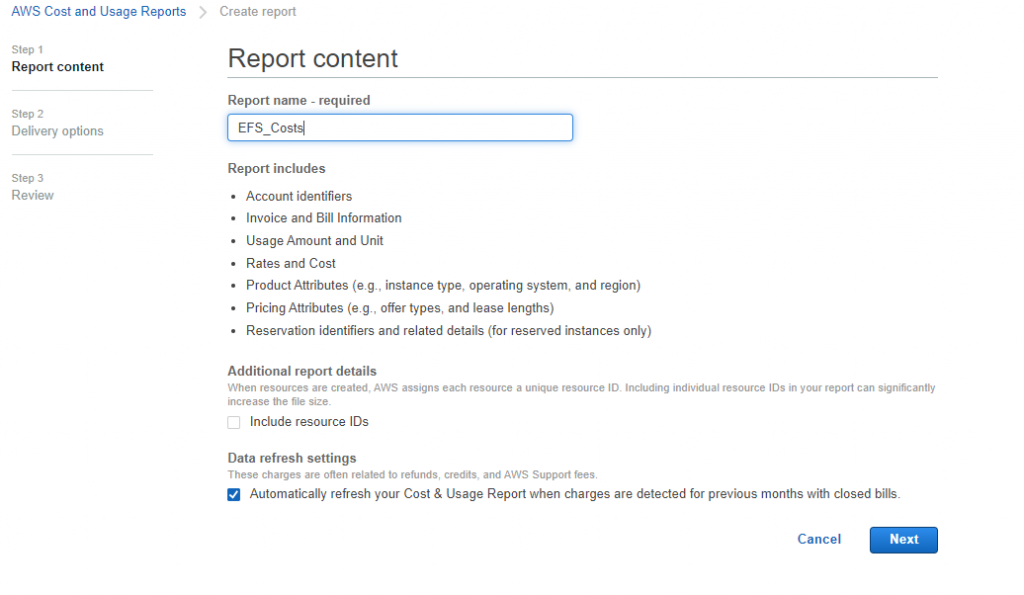This screenshot has height=595, width=1024.
Task: Open the AWS Cost and Usage Reports breadcrumb link
Action: point(98,11)
